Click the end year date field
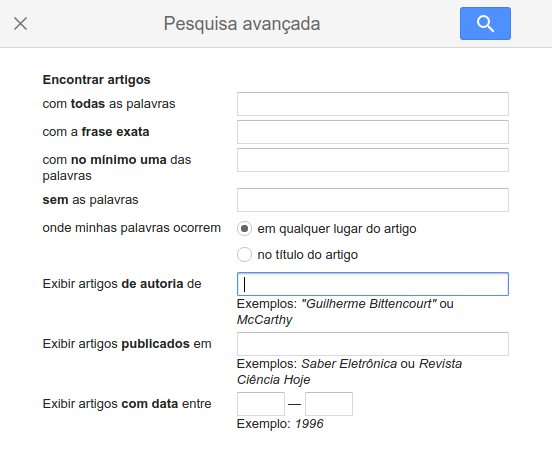 329,404
